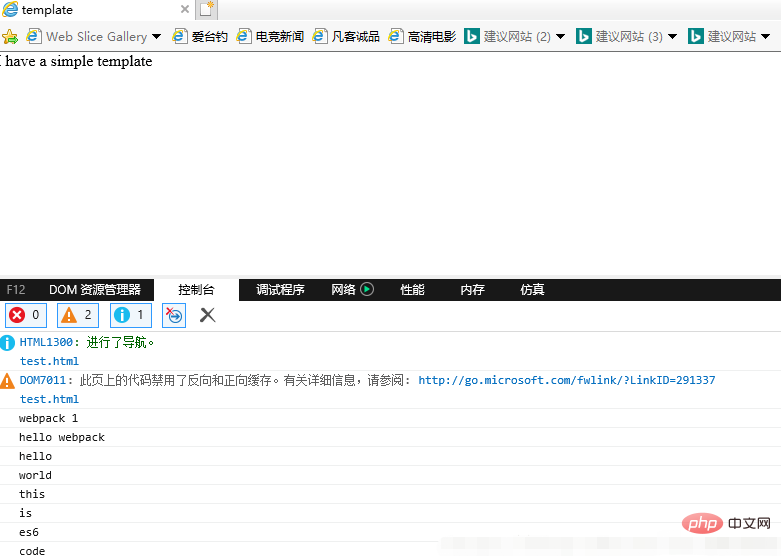Select the 控制台 console tab
Screen dimensions: 781x556
pos(196,289)
